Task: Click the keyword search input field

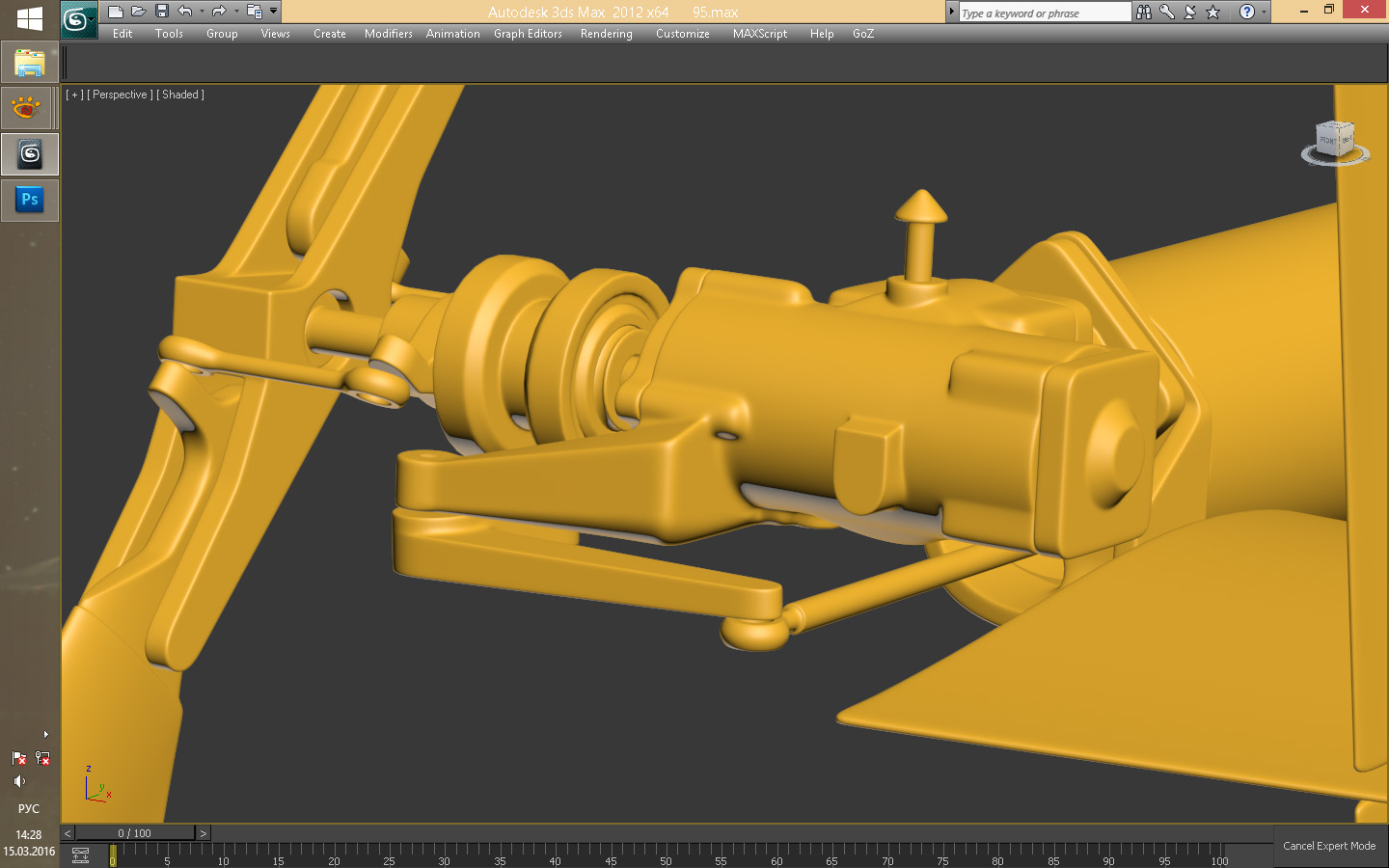Action: [x=1044, y=13]
